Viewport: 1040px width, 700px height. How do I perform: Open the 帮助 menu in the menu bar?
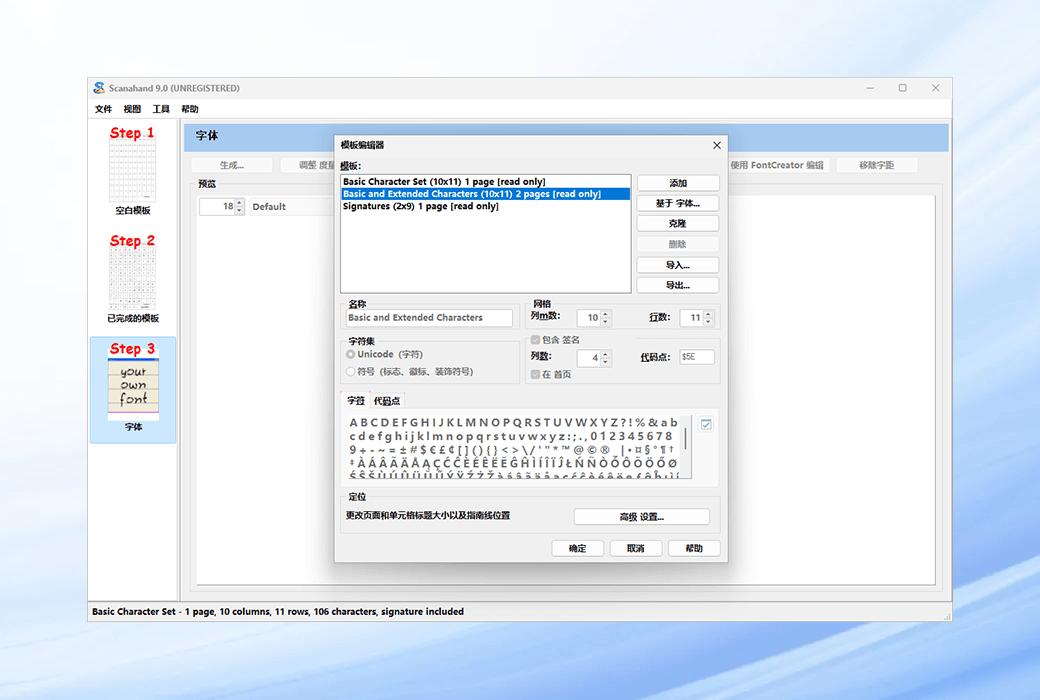(x=190, y=109)
